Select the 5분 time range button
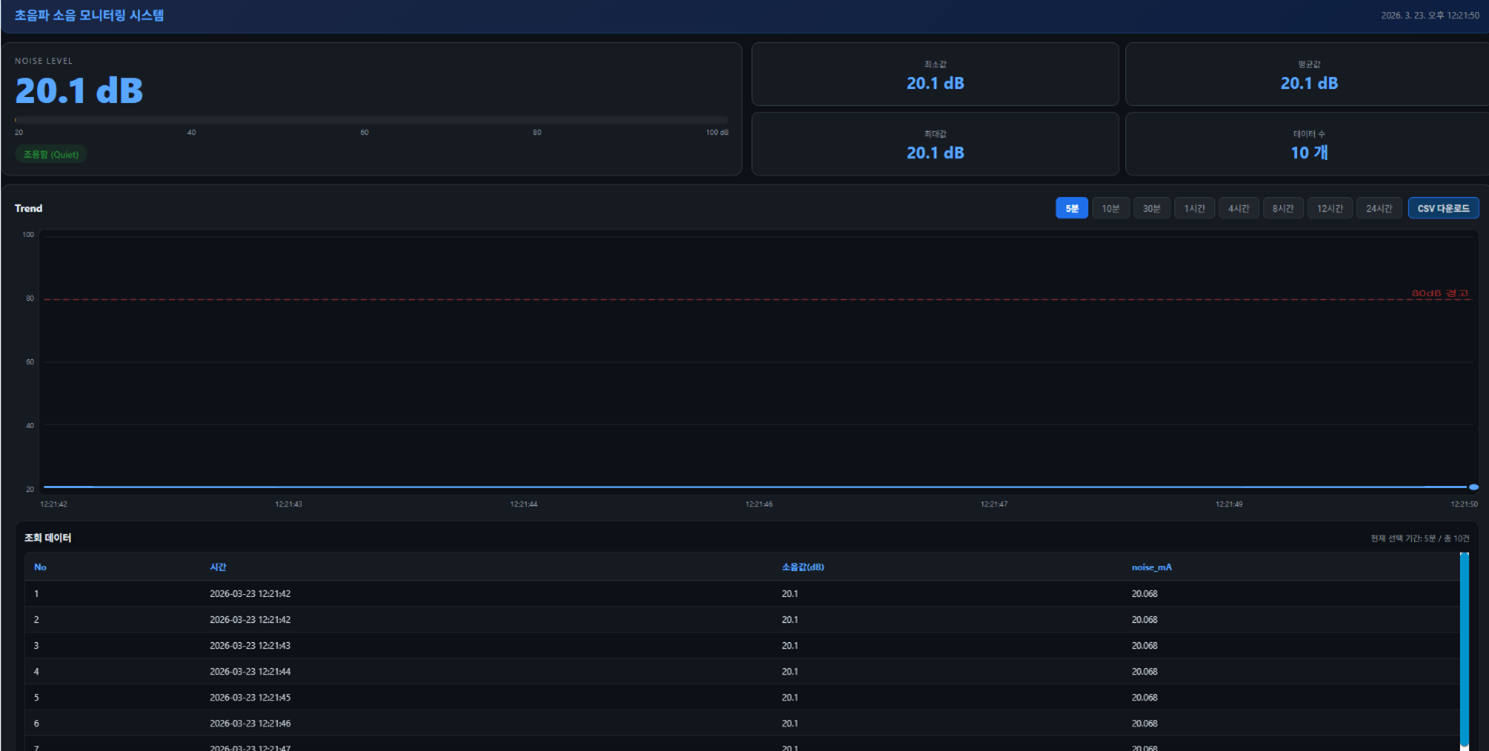 [x=1071, y=208]
